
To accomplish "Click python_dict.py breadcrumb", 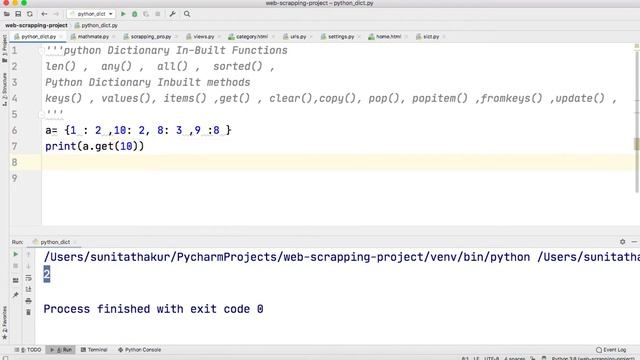I will [x=96, y=25].
